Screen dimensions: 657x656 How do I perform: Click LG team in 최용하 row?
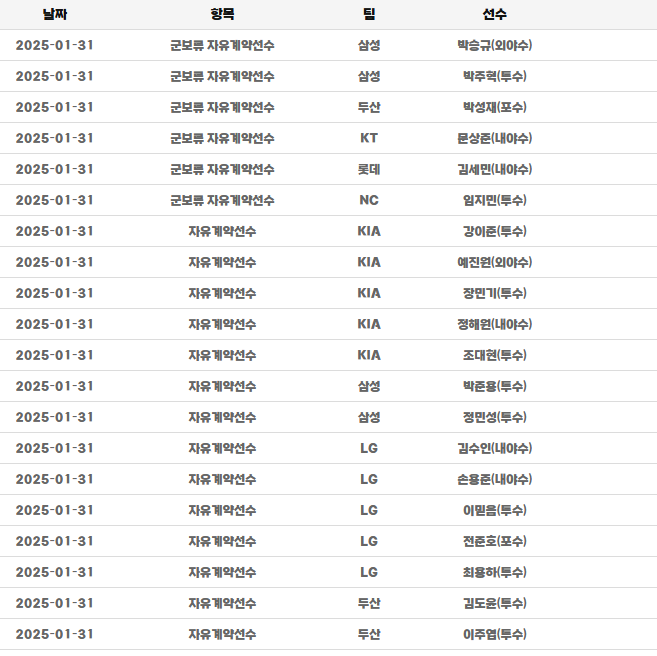coord(369,572)
